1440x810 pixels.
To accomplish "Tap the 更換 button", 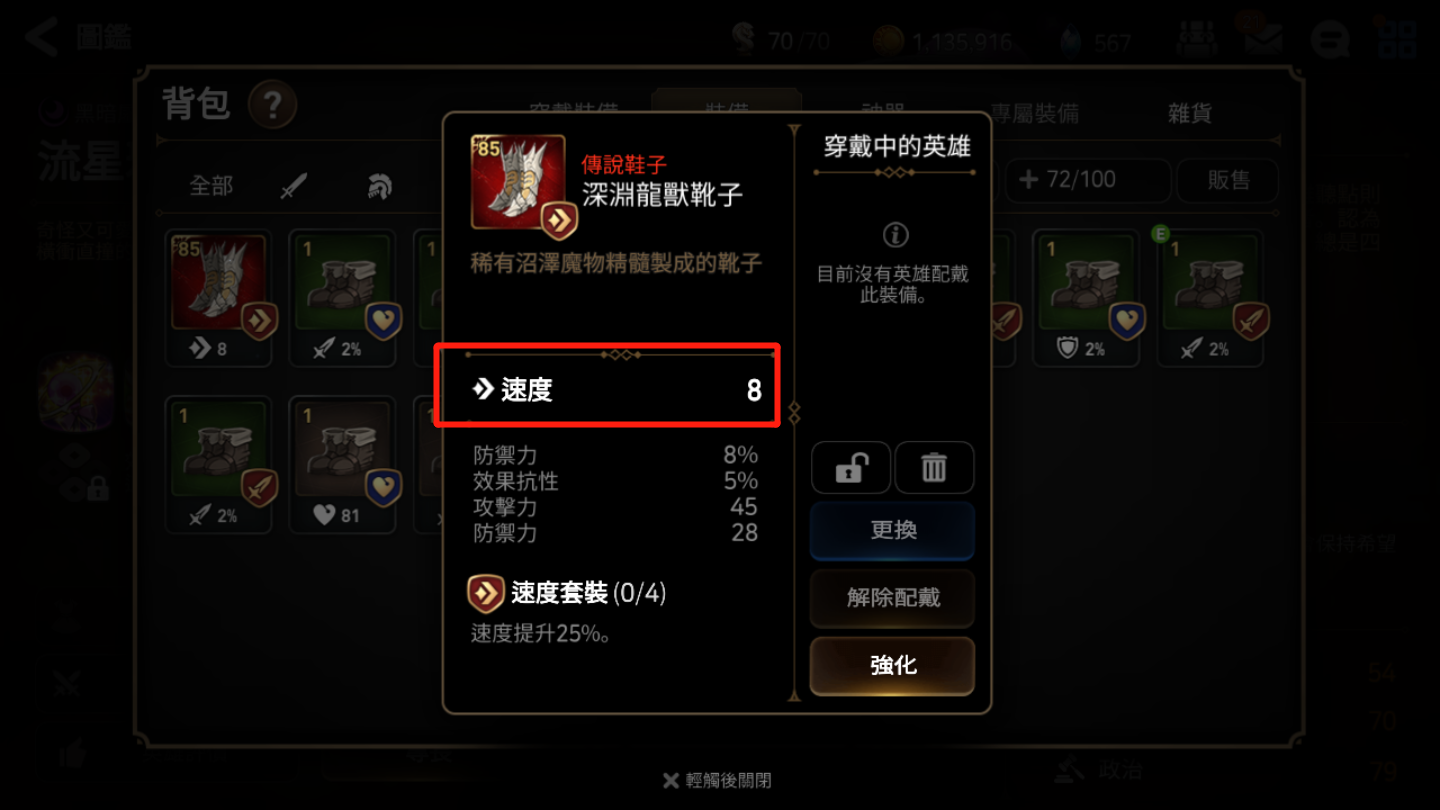I will point(892,530).
